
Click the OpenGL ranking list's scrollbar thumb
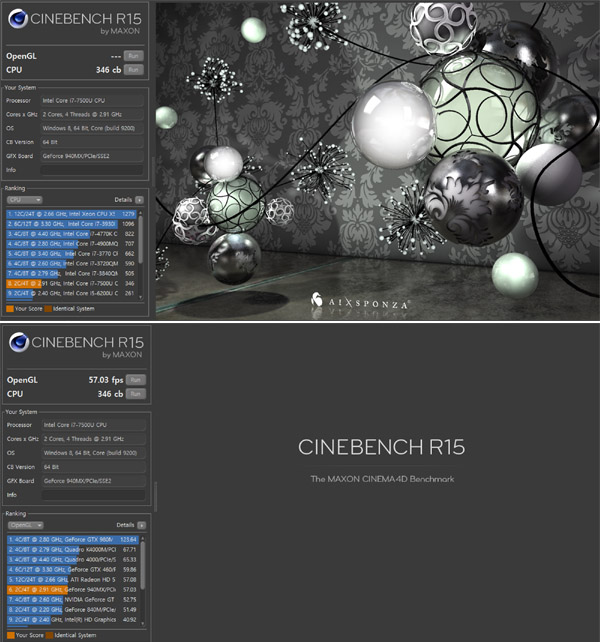pos(143,566)
